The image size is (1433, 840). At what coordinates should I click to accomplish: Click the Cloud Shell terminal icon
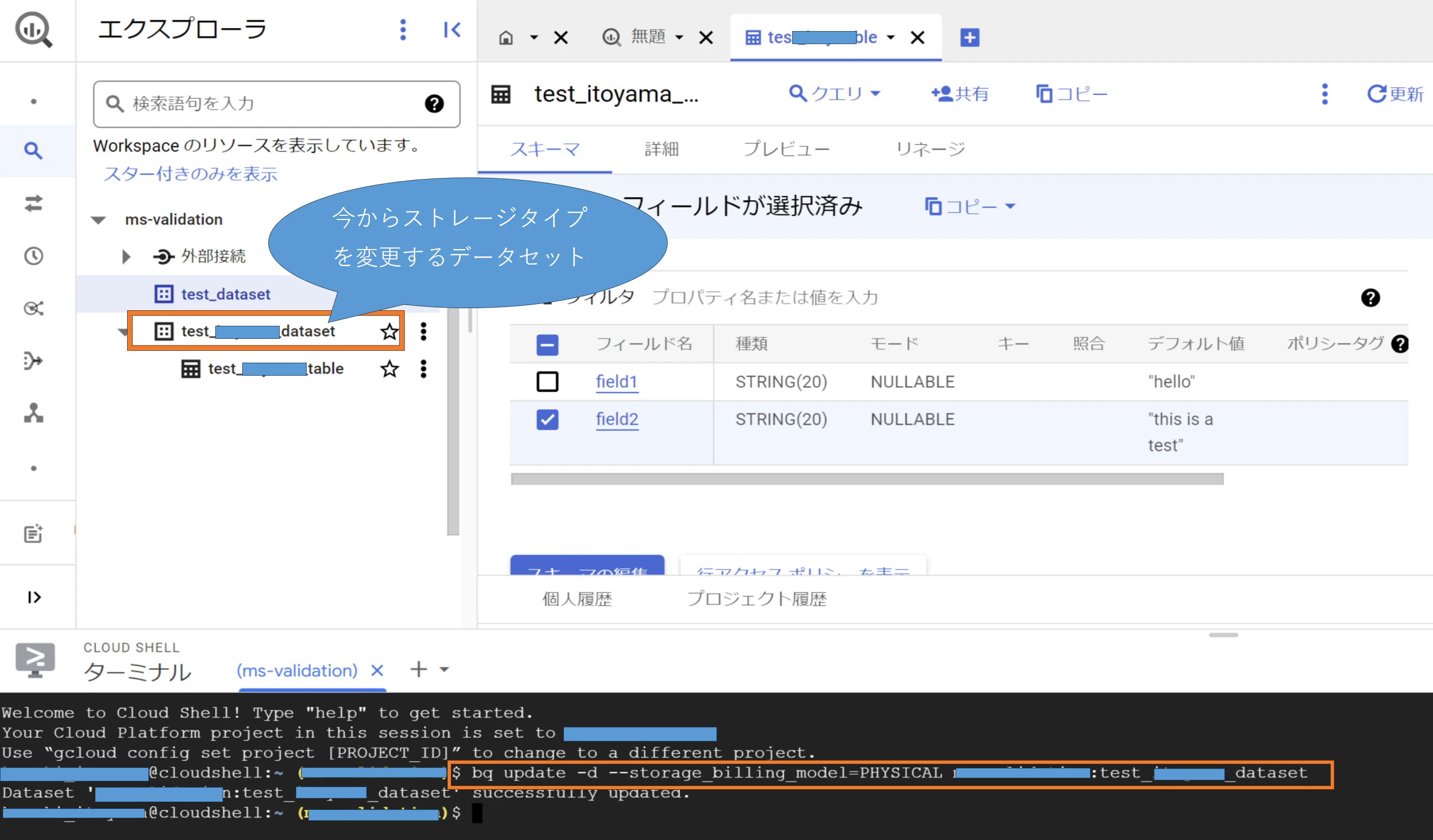click(35, 660)
